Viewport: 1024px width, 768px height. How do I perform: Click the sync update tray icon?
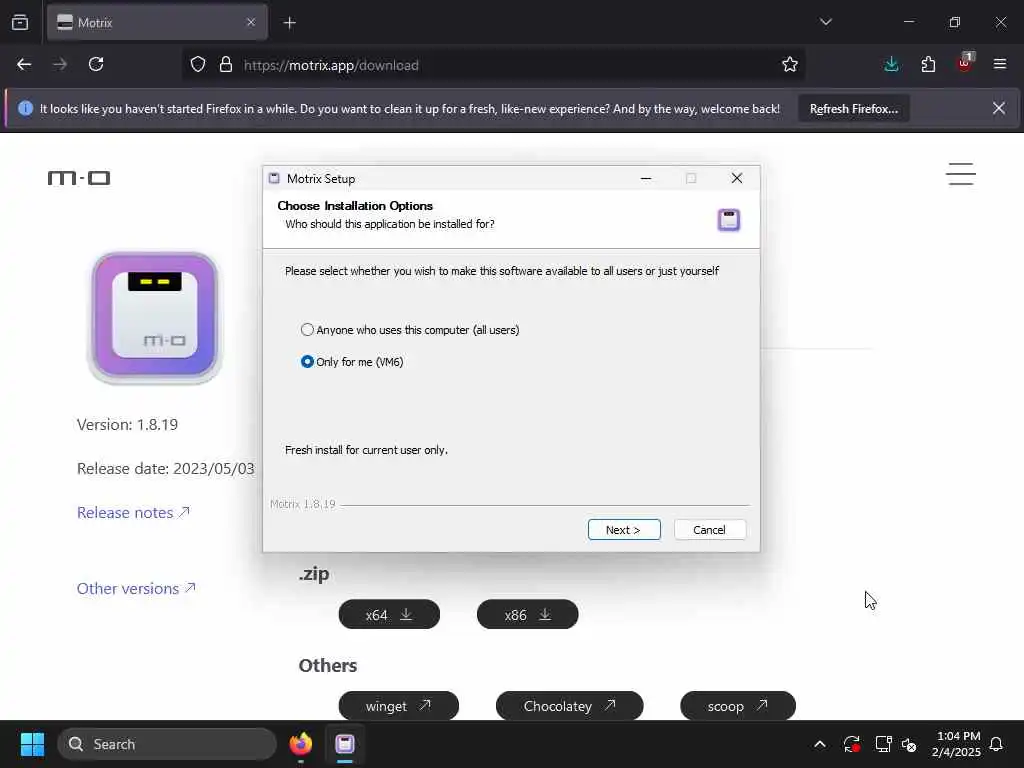point(852,744)
